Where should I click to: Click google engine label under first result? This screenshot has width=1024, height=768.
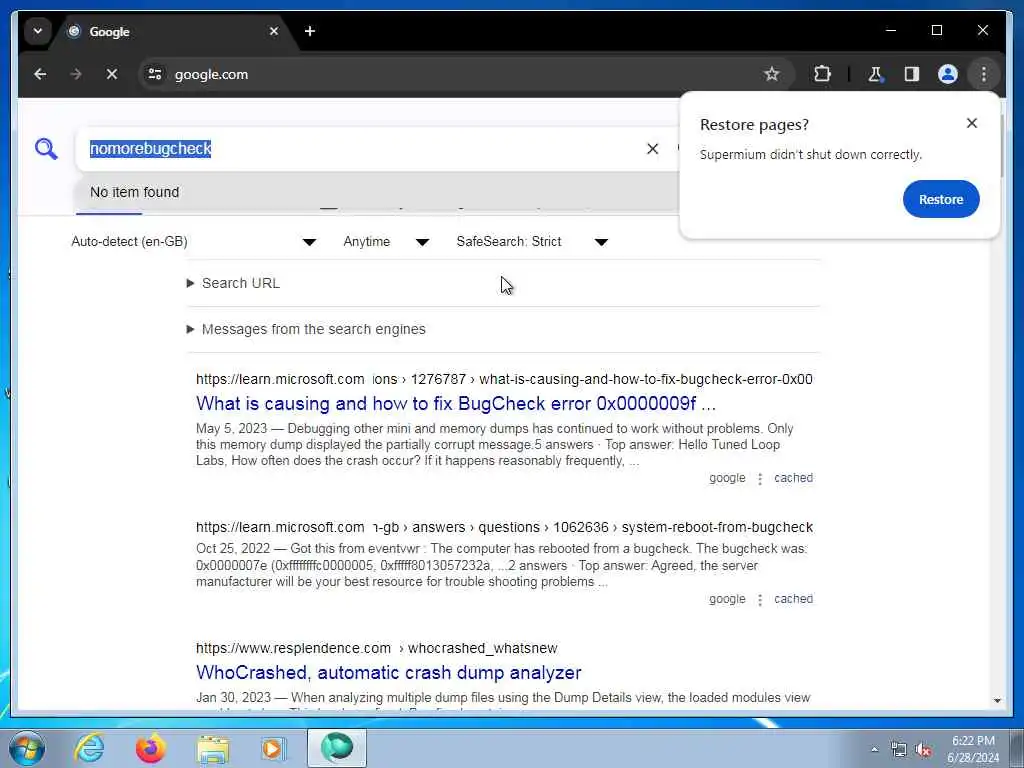click(727, 478)
